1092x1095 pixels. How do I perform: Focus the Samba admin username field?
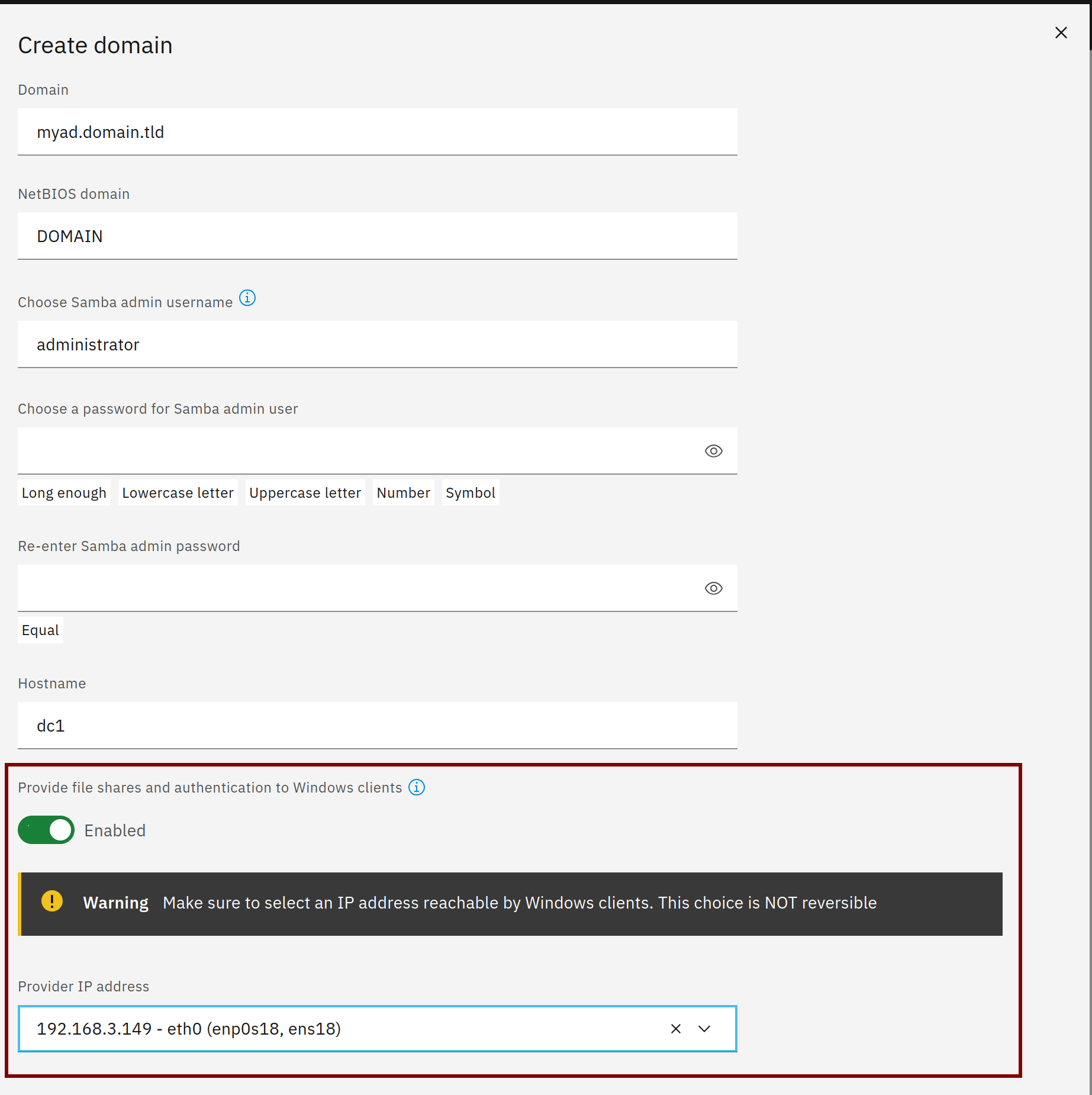coord(377,344)
